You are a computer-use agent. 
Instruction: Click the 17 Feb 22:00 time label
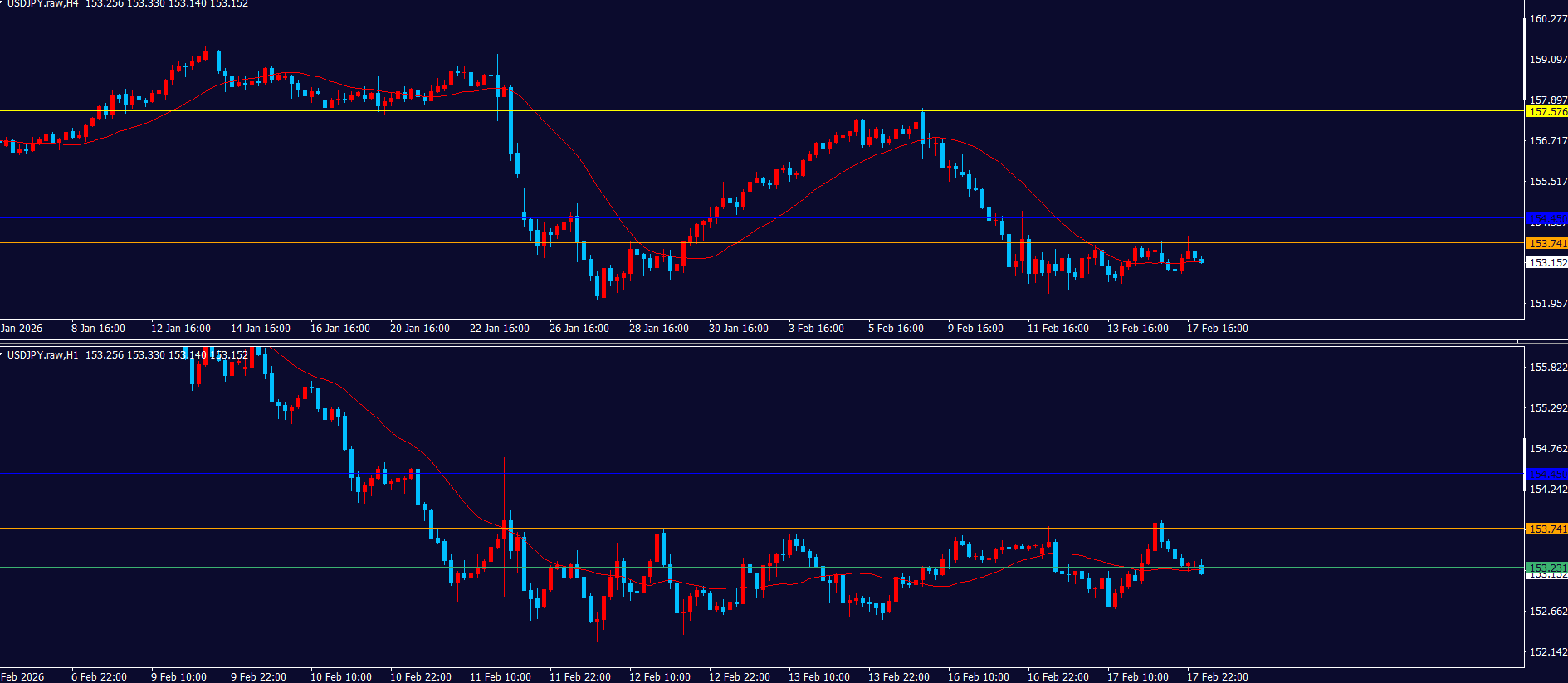(1217, 677)
